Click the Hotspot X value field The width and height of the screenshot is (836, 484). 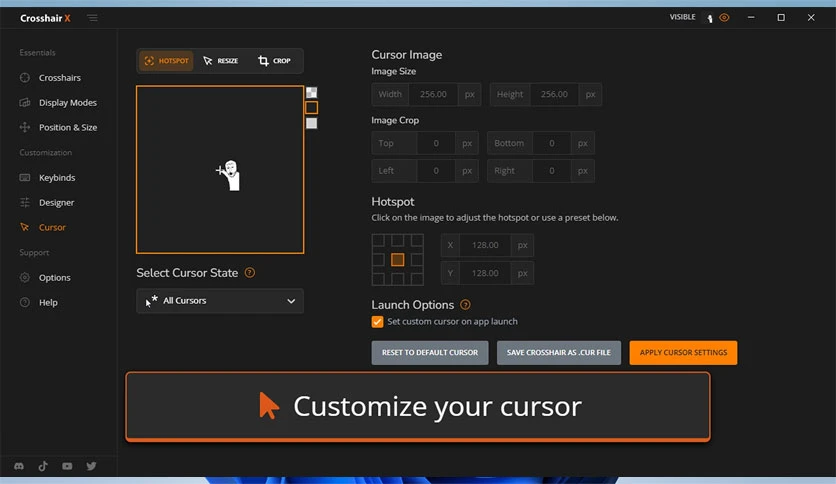485,245
